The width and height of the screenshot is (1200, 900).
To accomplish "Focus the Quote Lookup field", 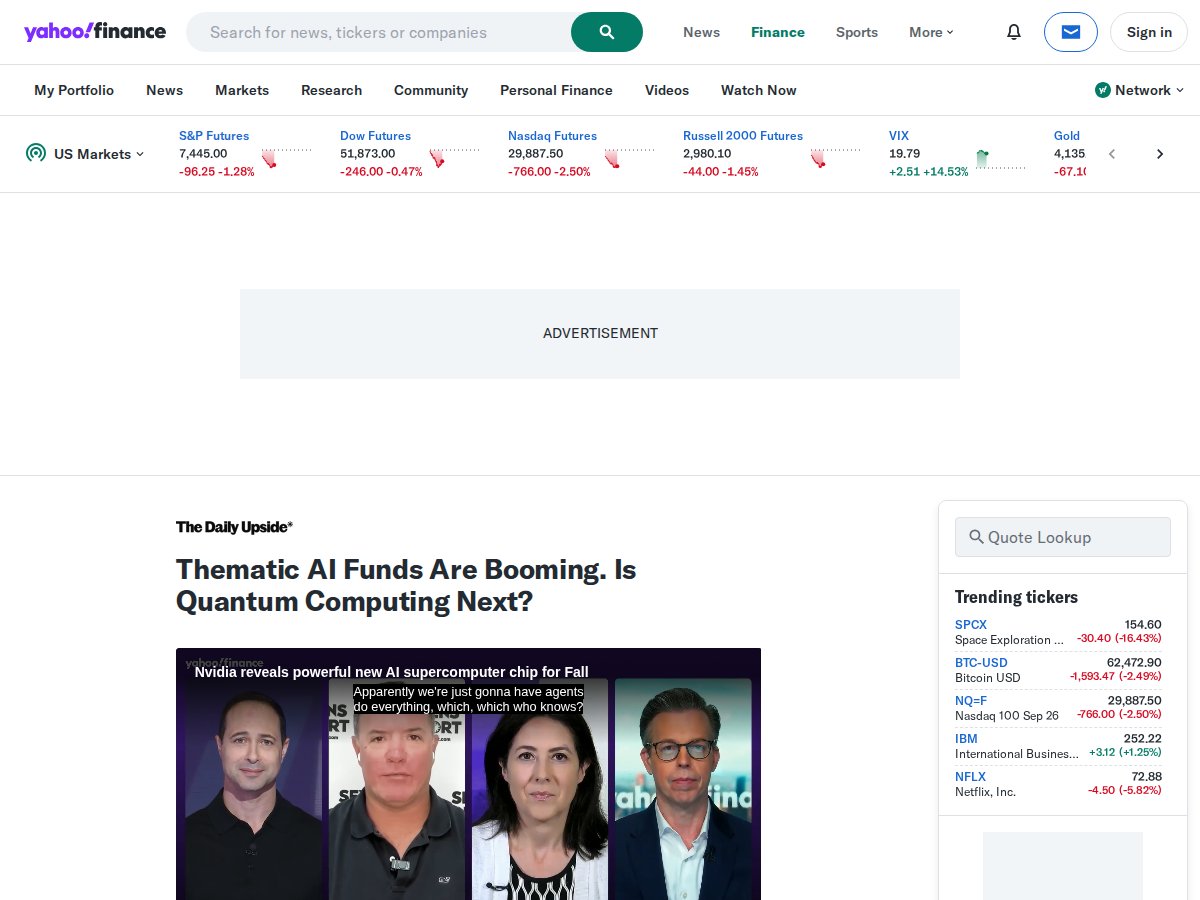I will coord(1063,537).
